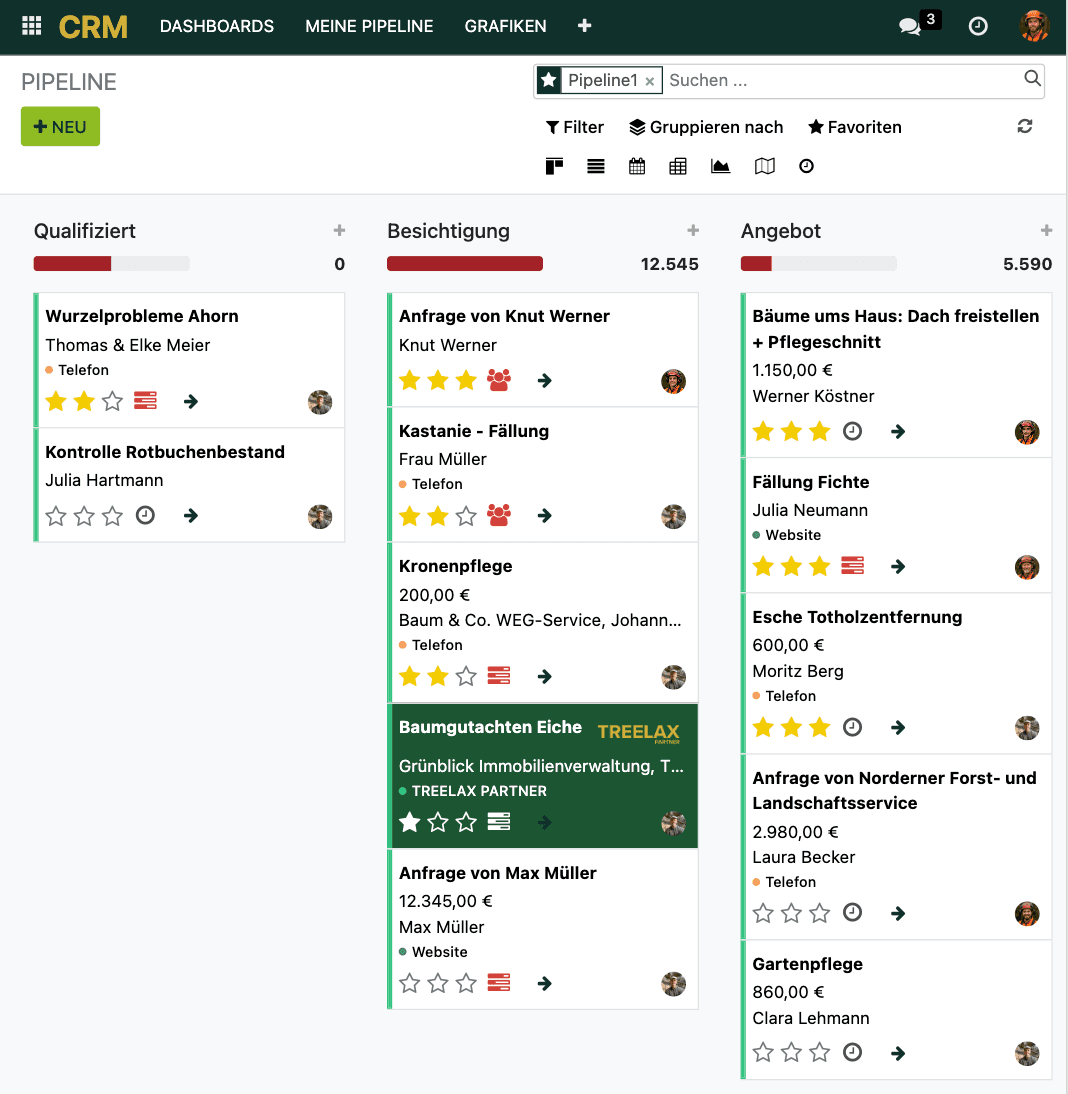Click the 12.545 Besichtigung total
Screen dimensions: 1068x1094
[670, 264]
